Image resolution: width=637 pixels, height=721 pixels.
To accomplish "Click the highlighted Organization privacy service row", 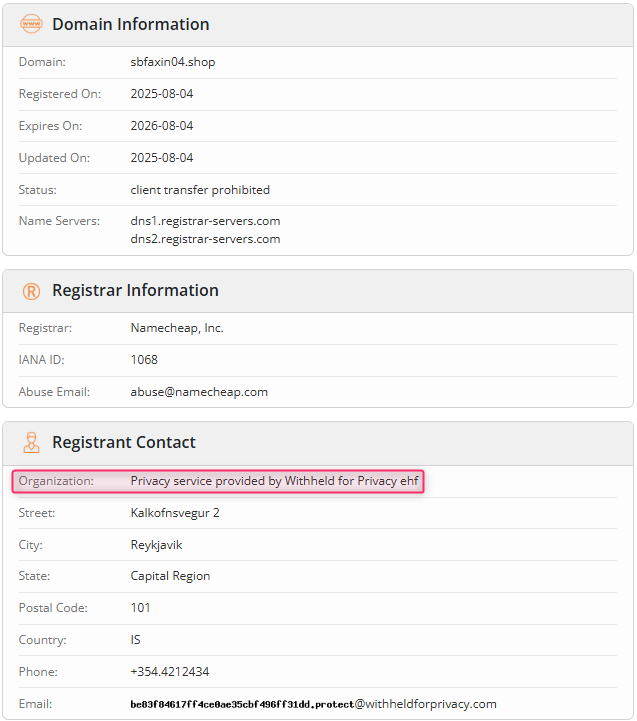I will [x=218, y=481].
